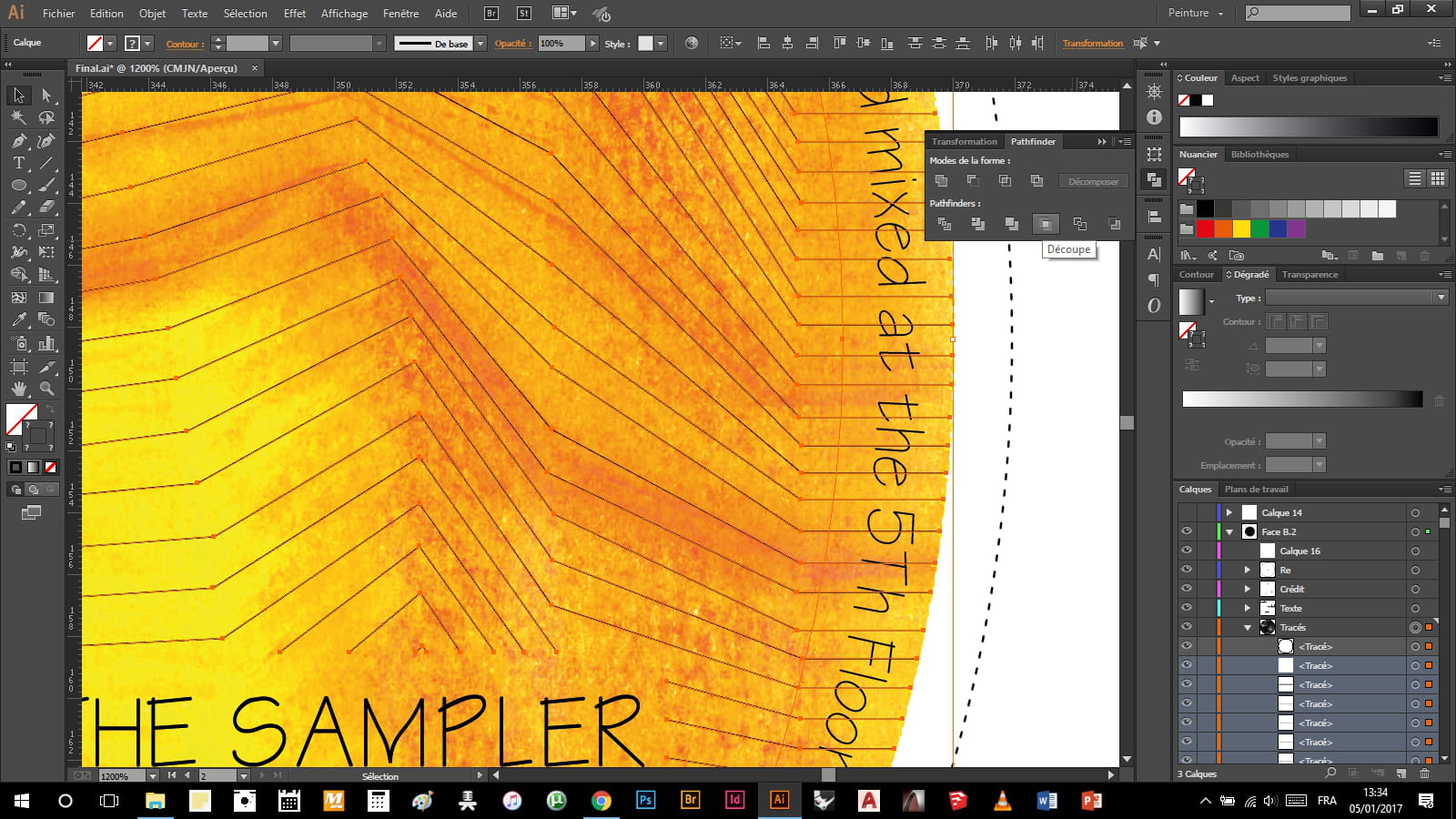The image size is (1456, 819).
Task: Expand the Calque 14 layer
Action: pos(1229,512)
